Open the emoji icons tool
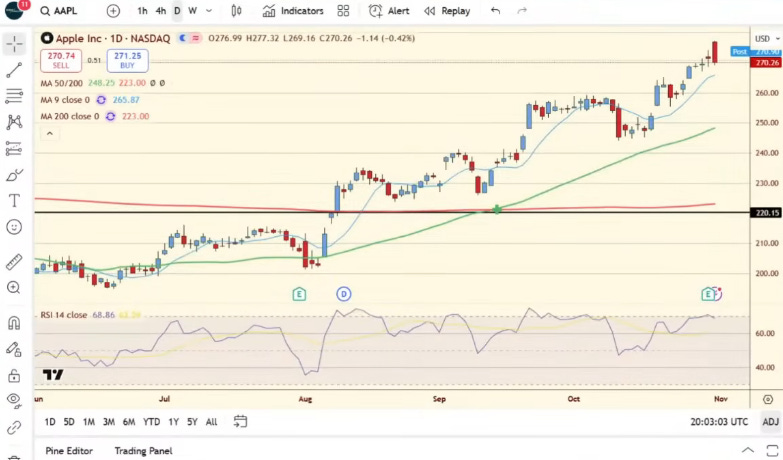Screen dimensions: 783x460 coord(14,227)
